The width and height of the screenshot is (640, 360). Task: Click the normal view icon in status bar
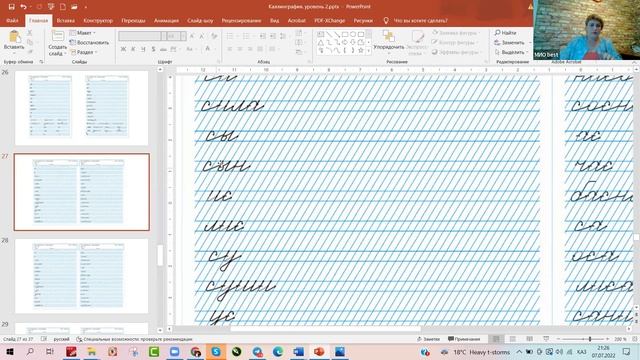tap(496, 339)
